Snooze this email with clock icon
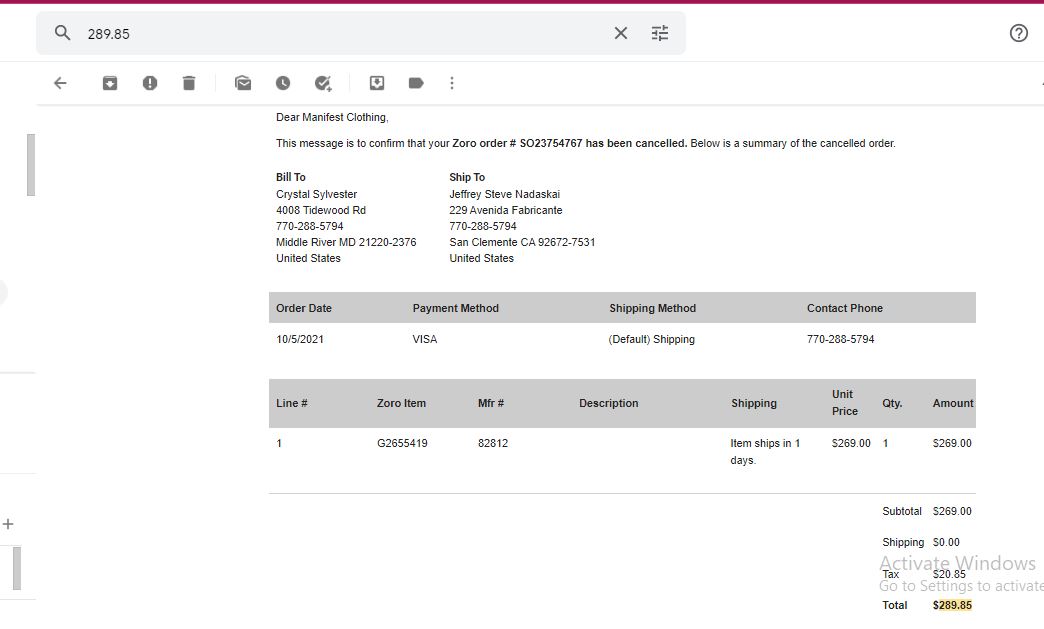The width and height of the screenshot is (1044, 629). click(283, 83)
